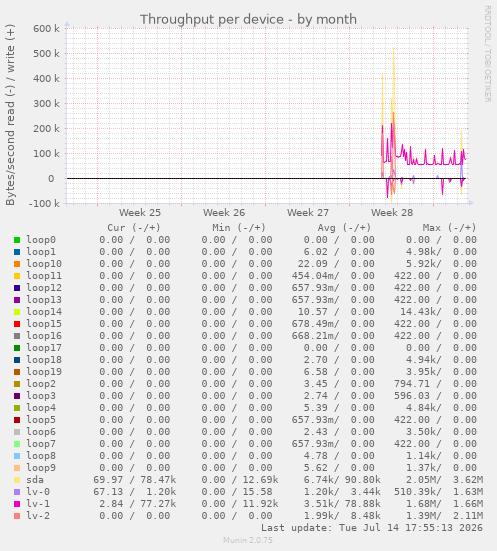Click the pale yellow sda legend swatch
Image resolution: width=497 pixels, height=551 pixels.
[x=17, y=480]
